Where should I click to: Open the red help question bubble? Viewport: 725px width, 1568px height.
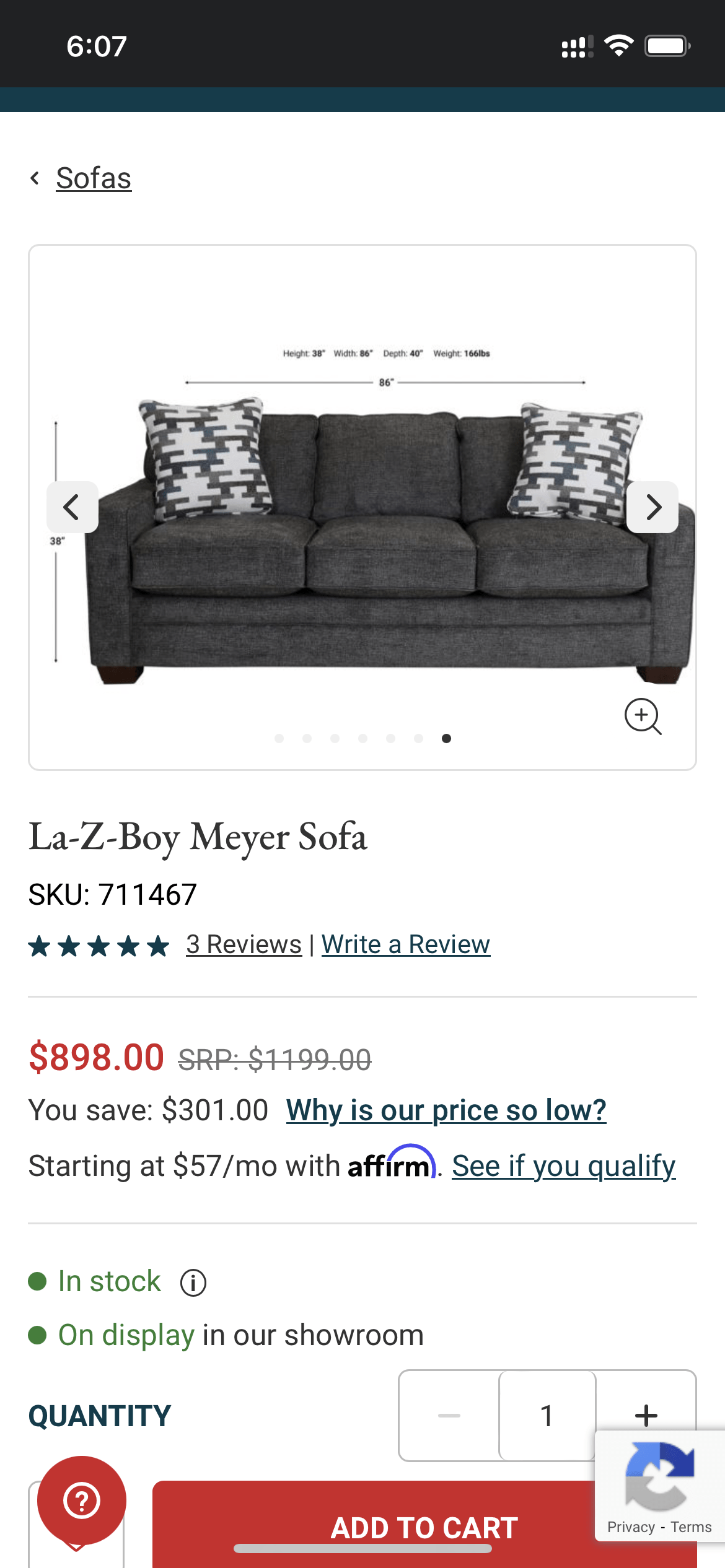coord(82,1501)
